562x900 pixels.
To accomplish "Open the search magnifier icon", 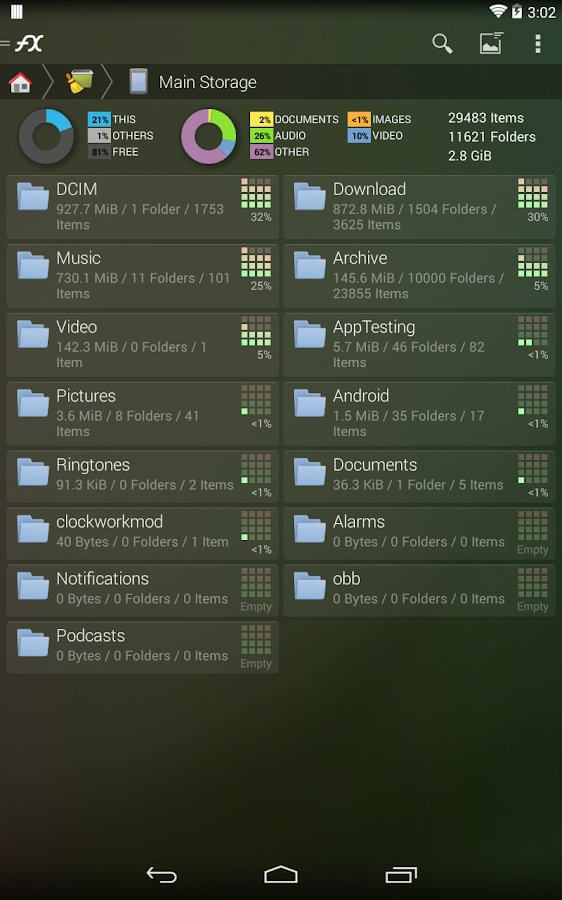I will pyautogui.click(x=442, y=44).
